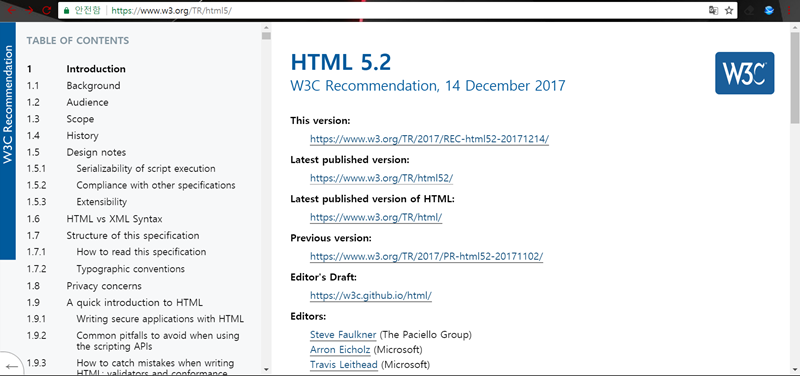Open the browser three-dot menu

coord(789,10)
